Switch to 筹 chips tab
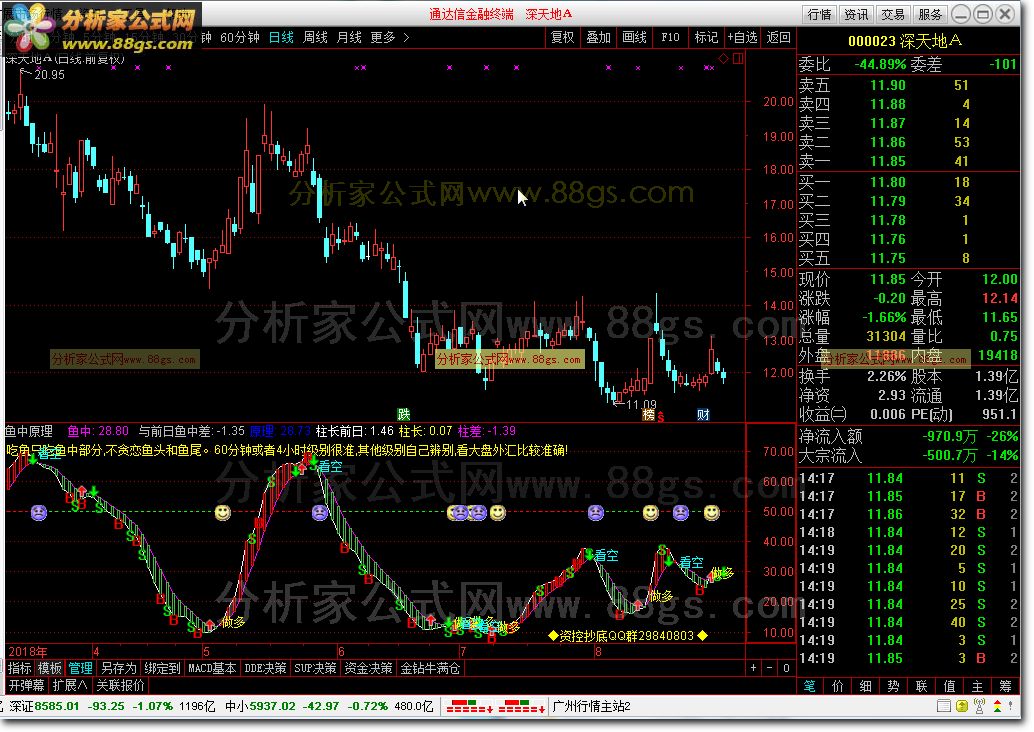The height and width of the screenshot is (732, 1034). point(1006,686)
